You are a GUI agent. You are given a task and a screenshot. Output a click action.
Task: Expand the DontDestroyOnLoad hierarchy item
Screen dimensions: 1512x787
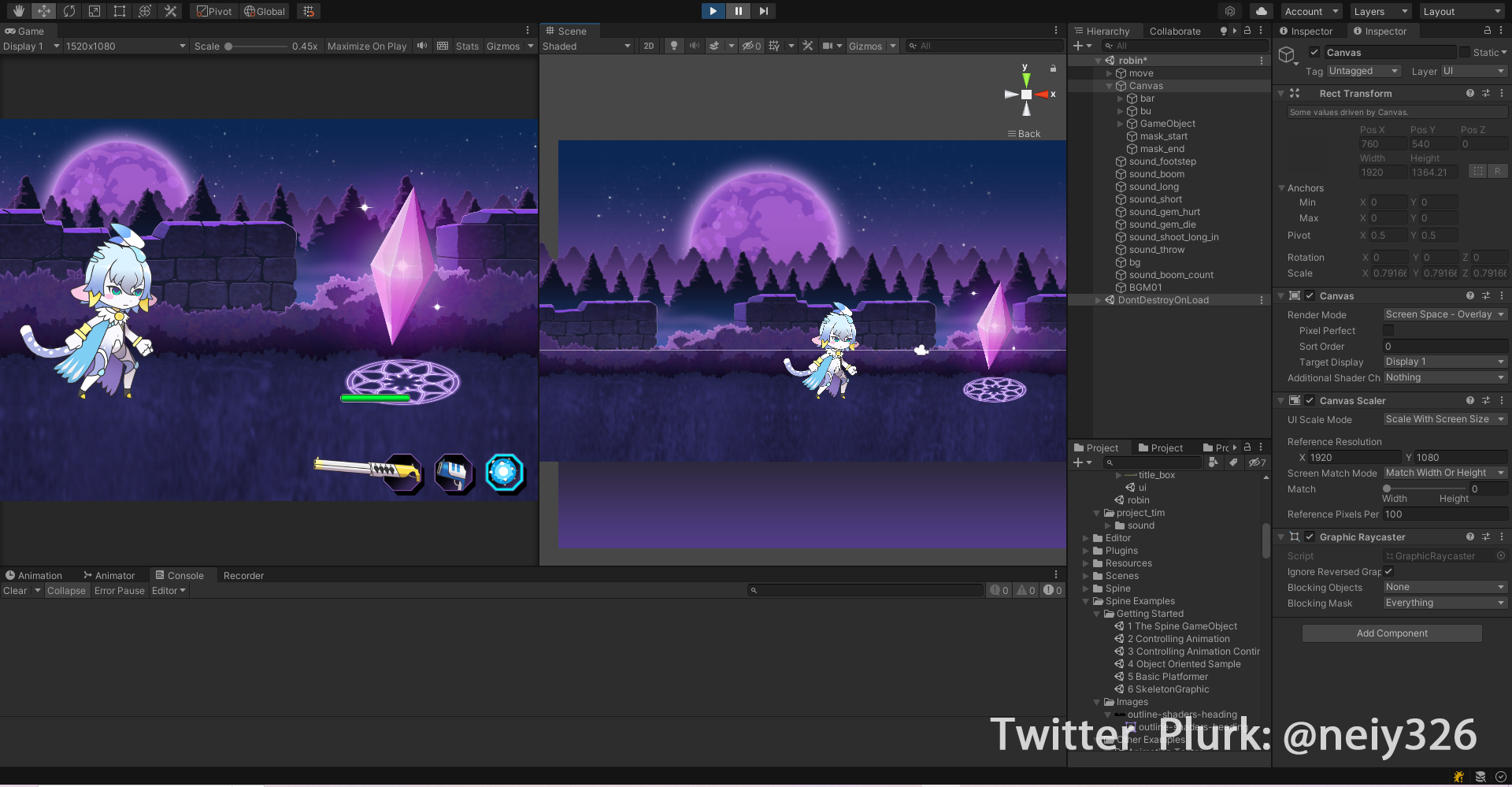[x=1099, y=300]
